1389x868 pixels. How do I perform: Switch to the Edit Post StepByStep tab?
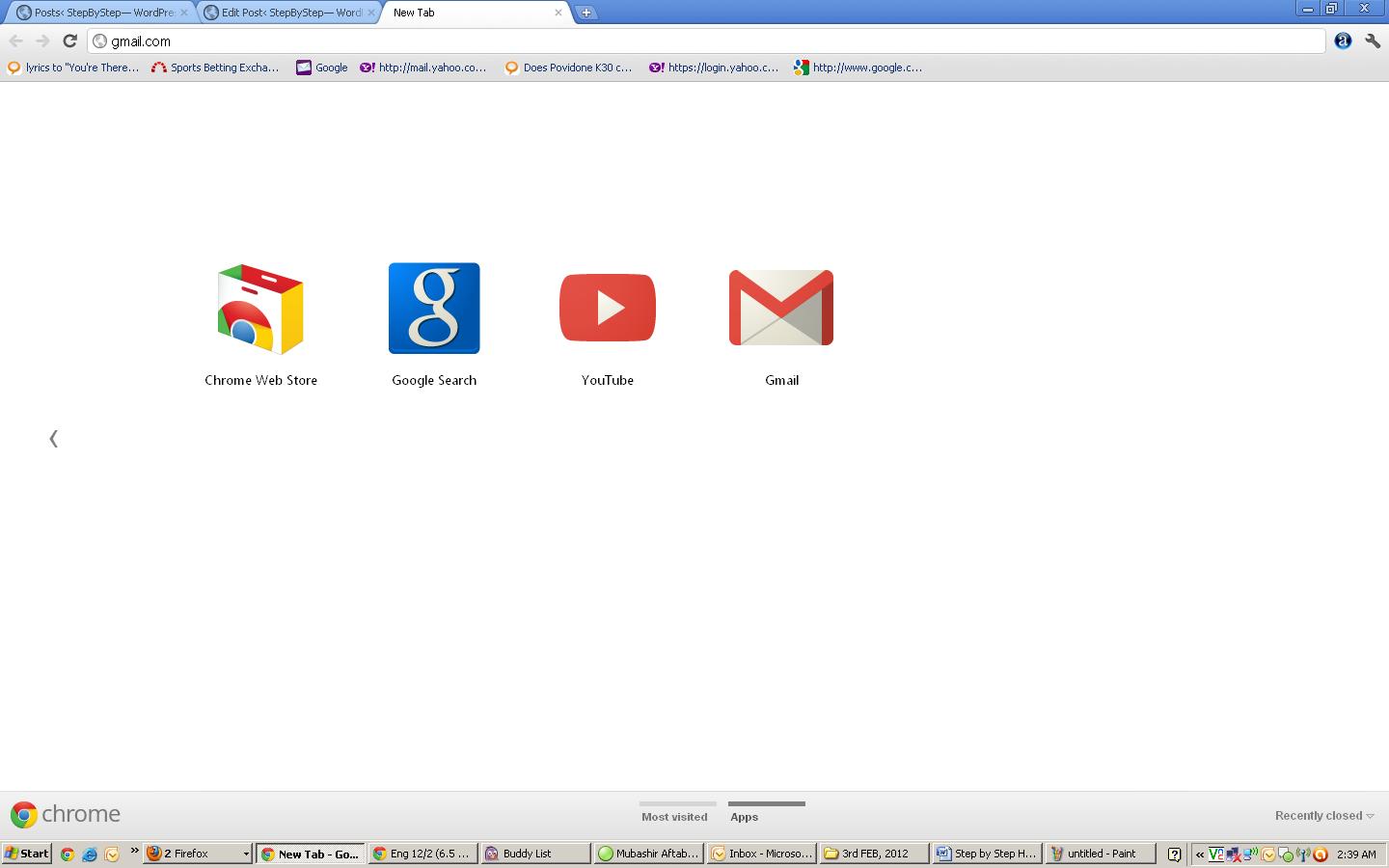[x=287, y=13]
